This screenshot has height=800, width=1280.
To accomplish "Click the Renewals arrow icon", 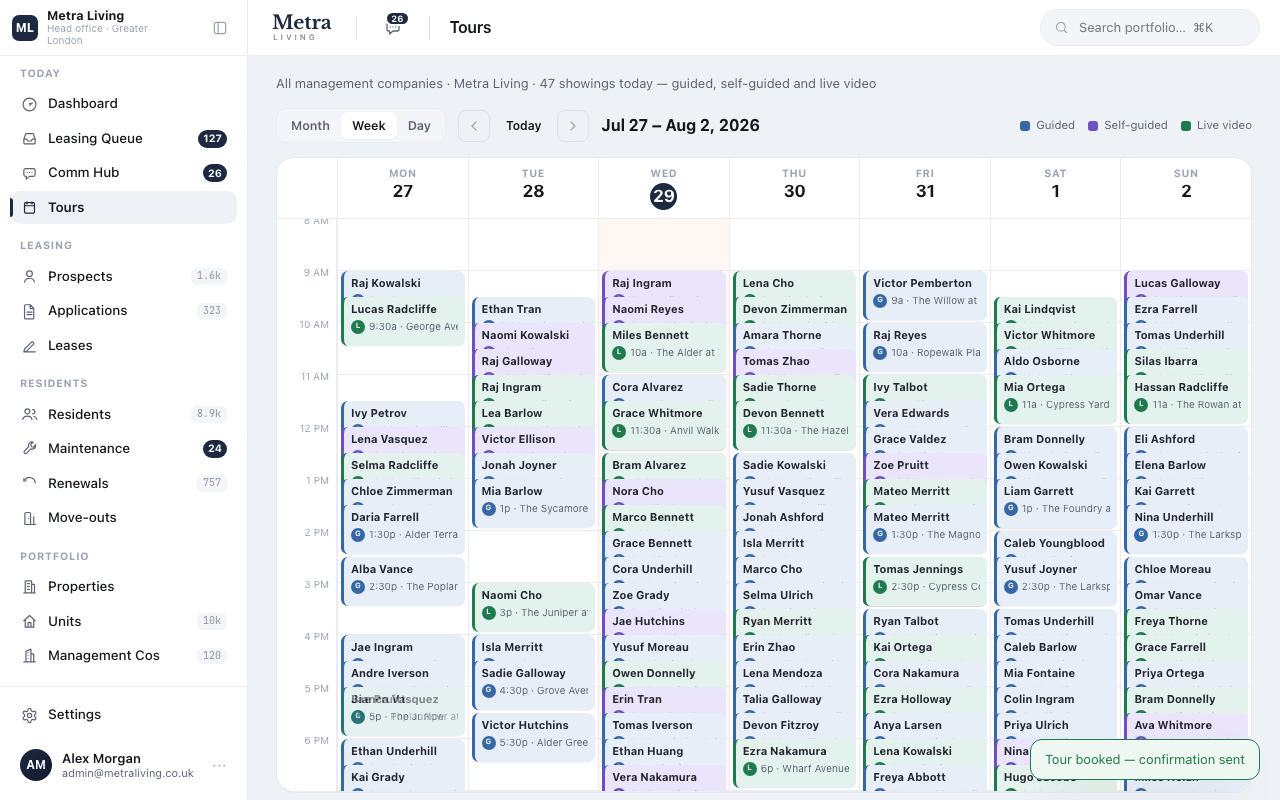I will (30, 484).
